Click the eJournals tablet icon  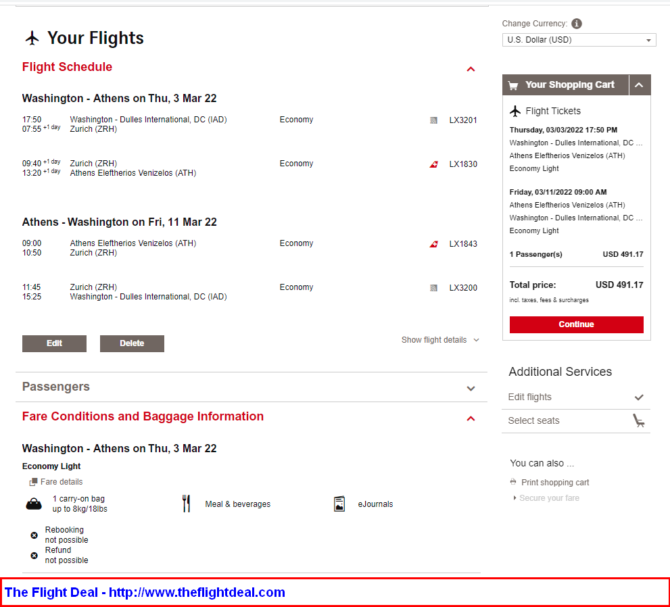[x=340, y=504]
